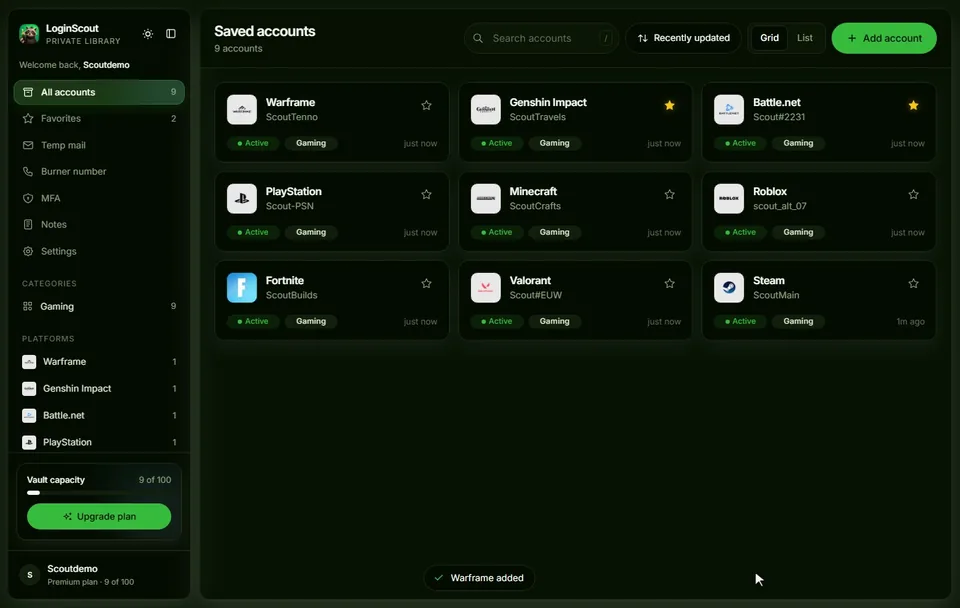
Task: Open All accounts in sidebar
Action: pyautogui.click(x=99, y=92)
